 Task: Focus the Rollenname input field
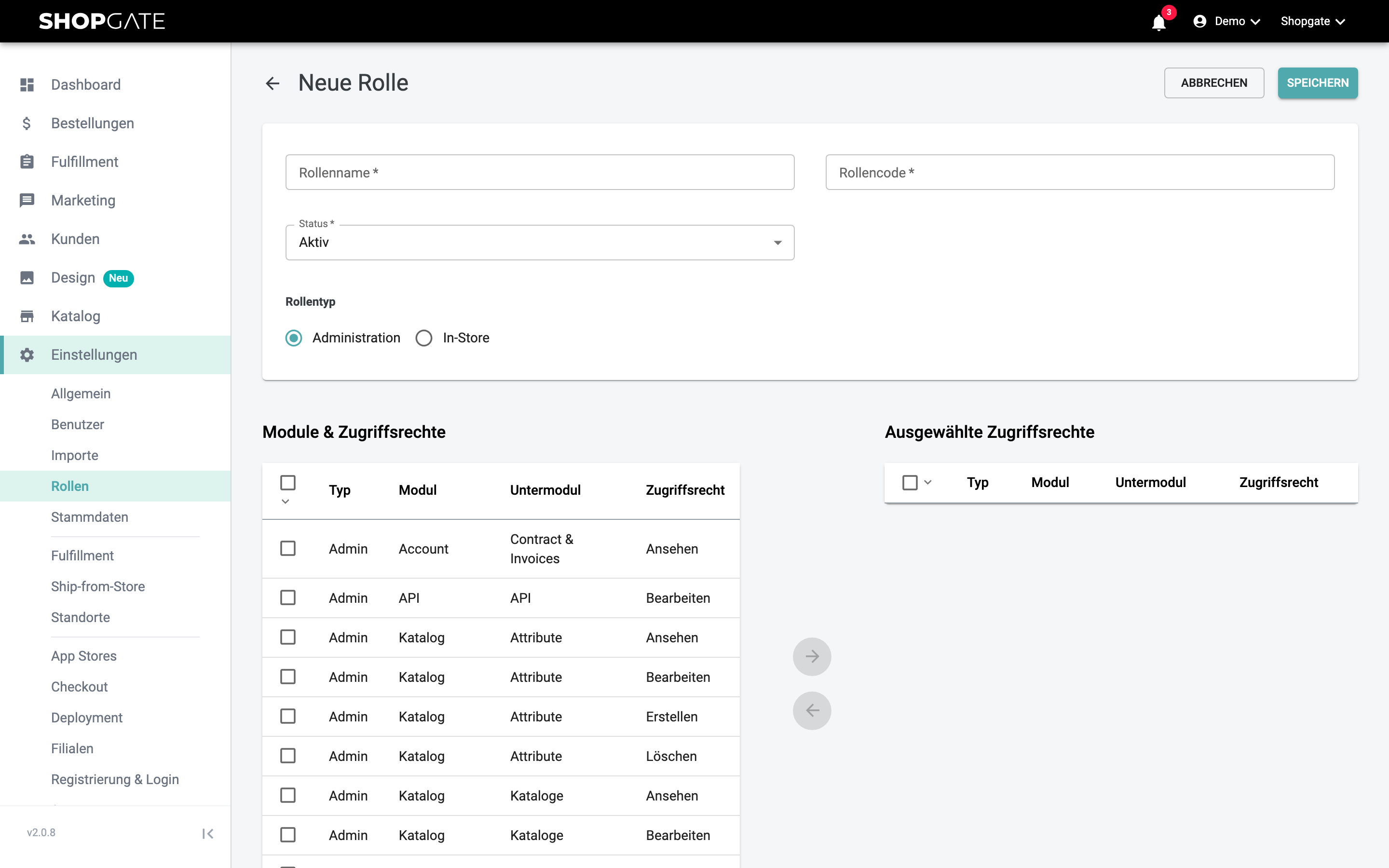coord(540,172)
